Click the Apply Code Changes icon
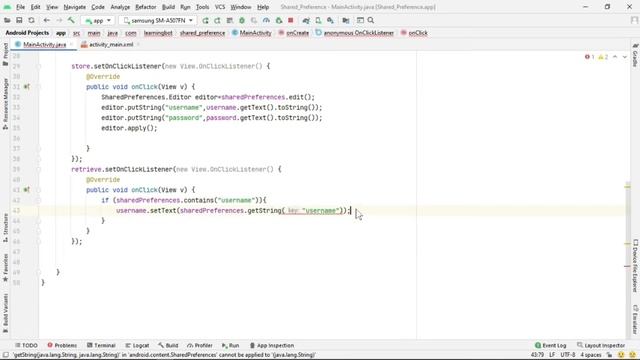This screenshot has height=360, width=640. (x=218, y=20)
